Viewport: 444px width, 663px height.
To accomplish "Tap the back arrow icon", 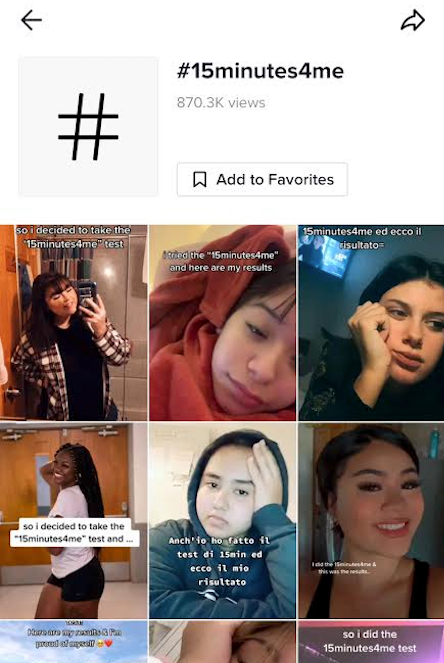I will click(x=31, y=20).
